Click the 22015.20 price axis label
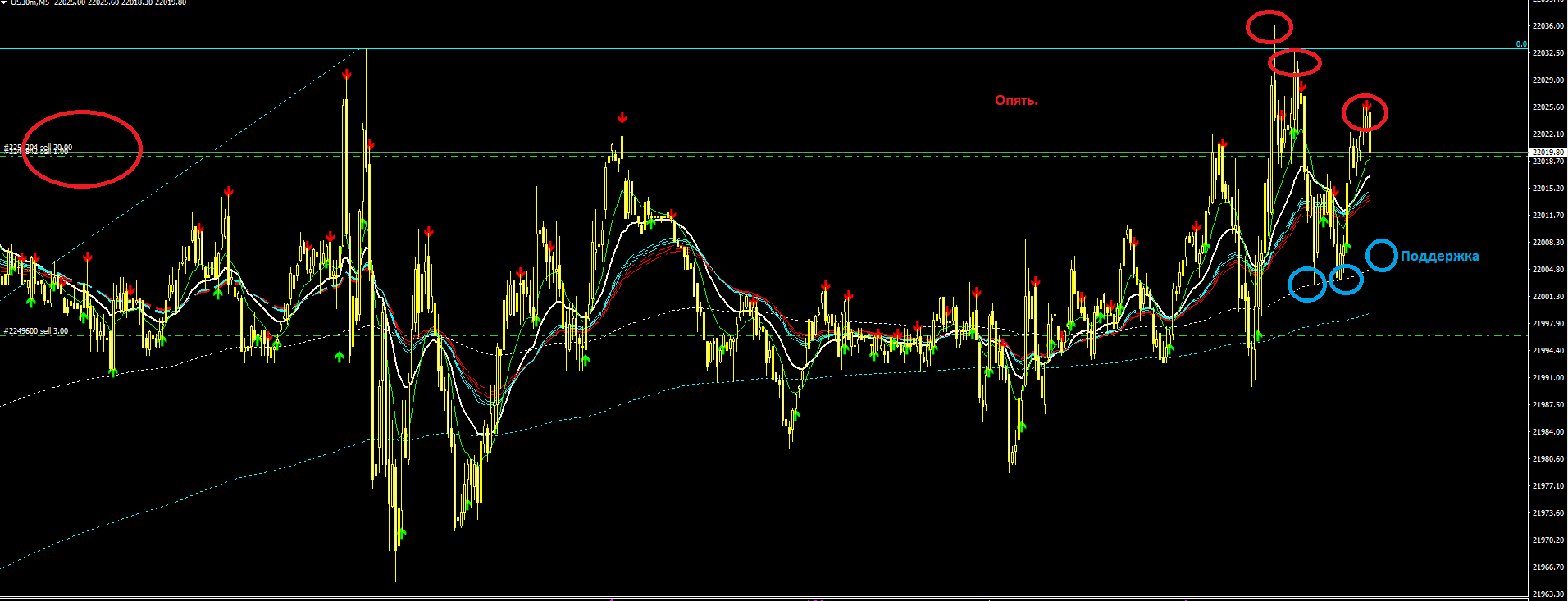This screenshot has height=601, width=1568. 1548,189
